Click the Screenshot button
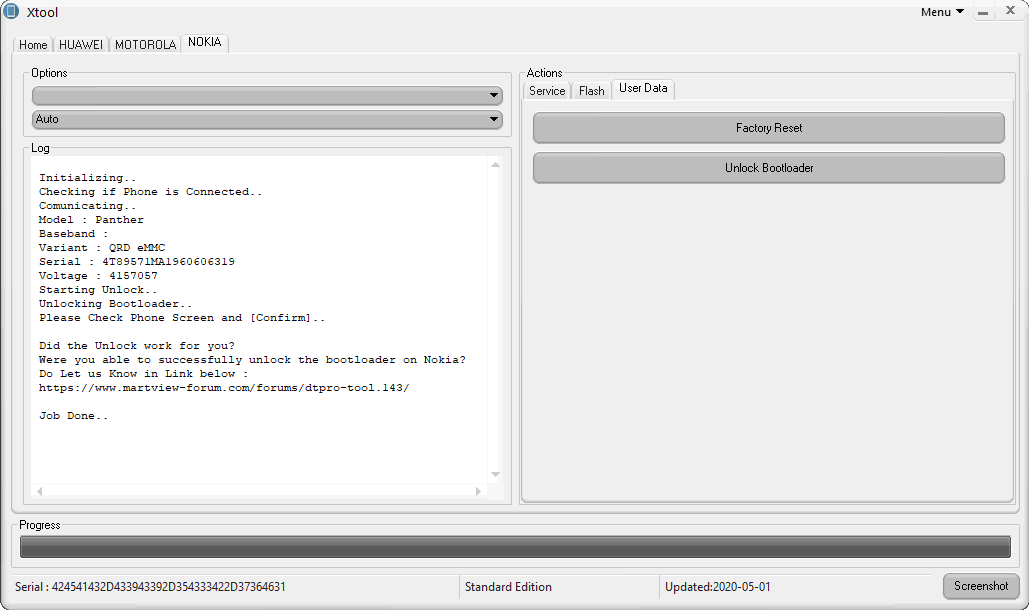 click(981, 586)
